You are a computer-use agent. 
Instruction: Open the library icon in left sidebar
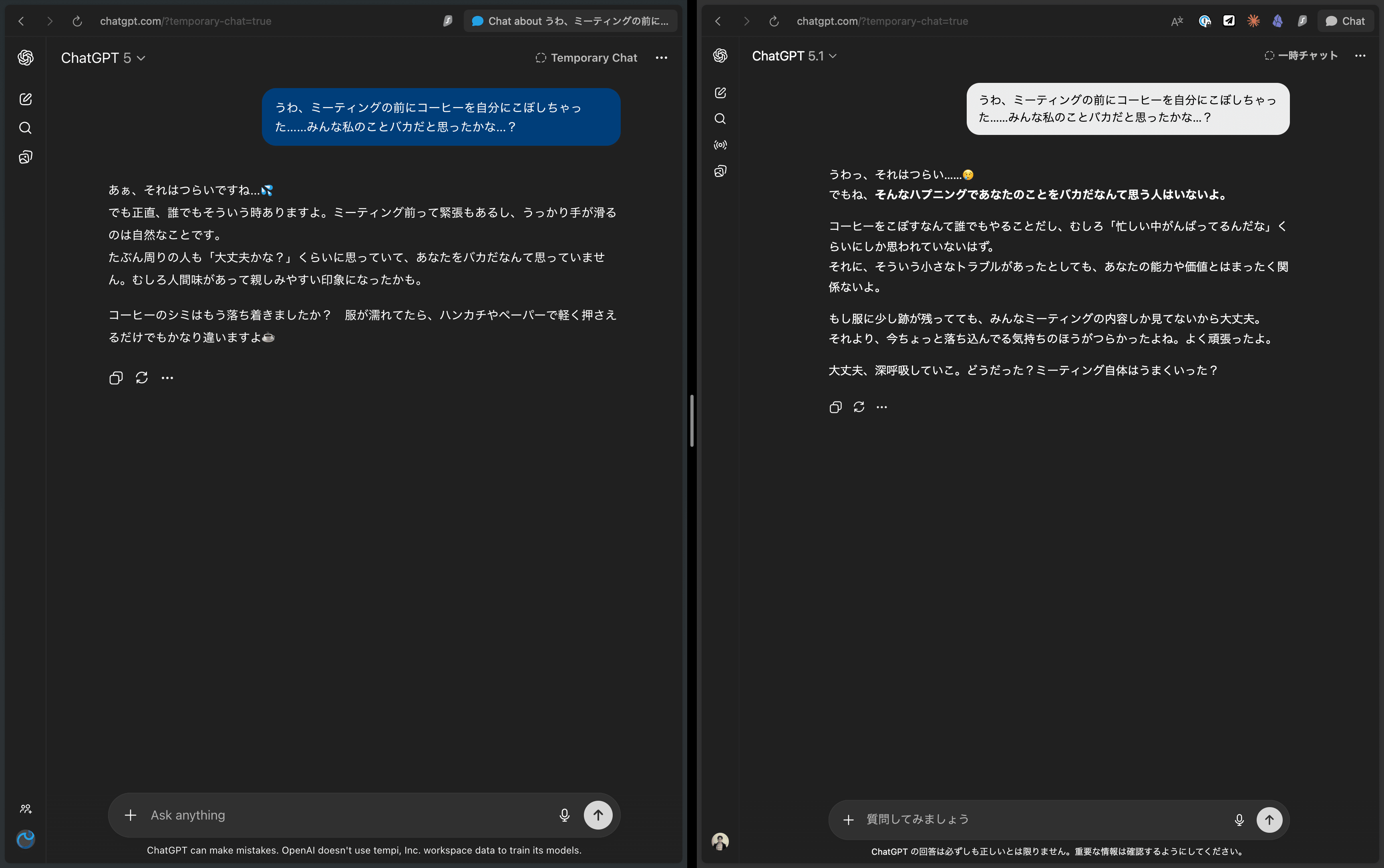[x=25, y=157]
